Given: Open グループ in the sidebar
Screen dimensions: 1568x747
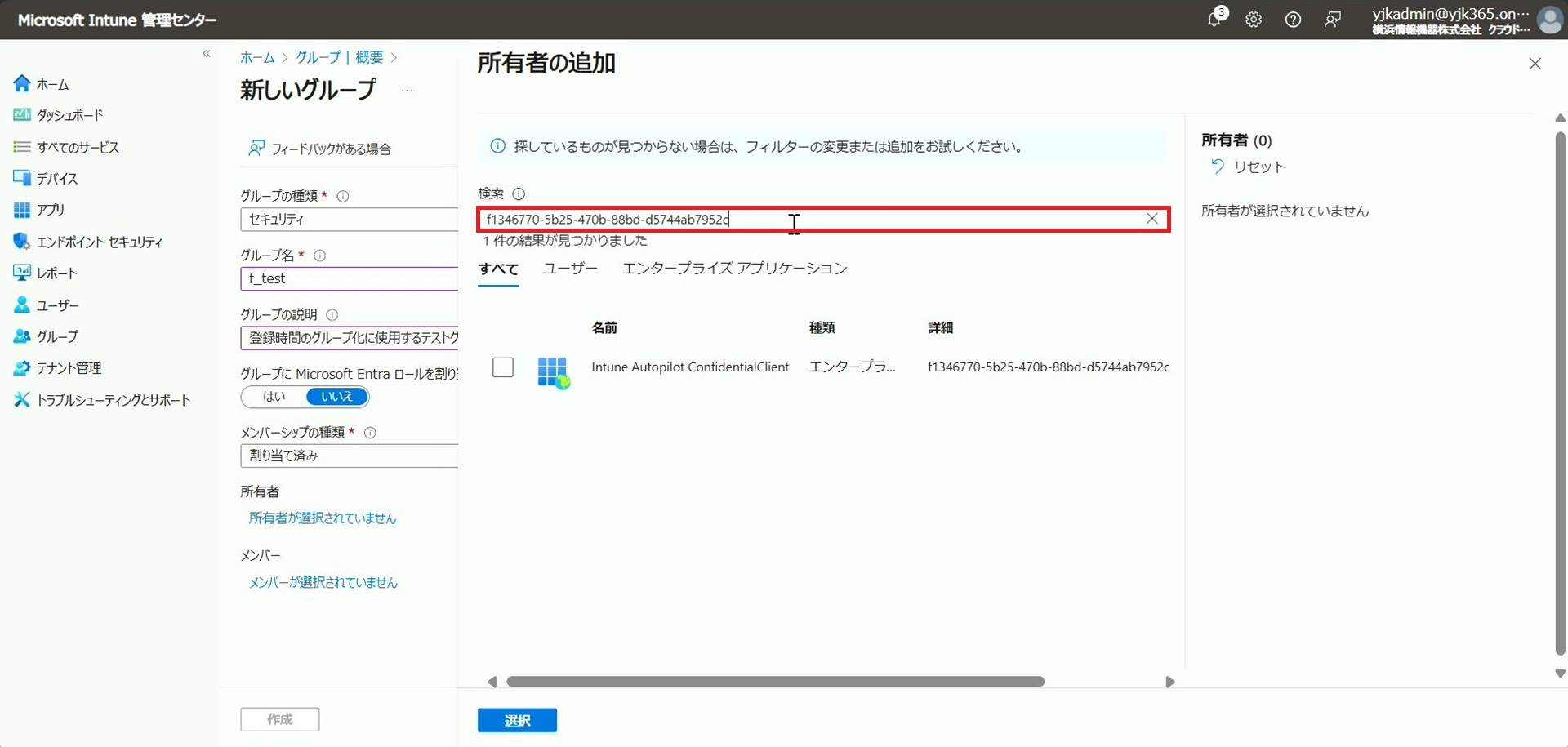Looking at the screenshot, I should click(x=46, y=336).
